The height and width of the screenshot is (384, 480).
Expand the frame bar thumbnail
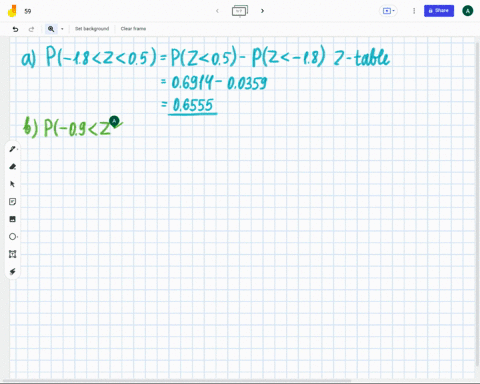click(240, 11)
